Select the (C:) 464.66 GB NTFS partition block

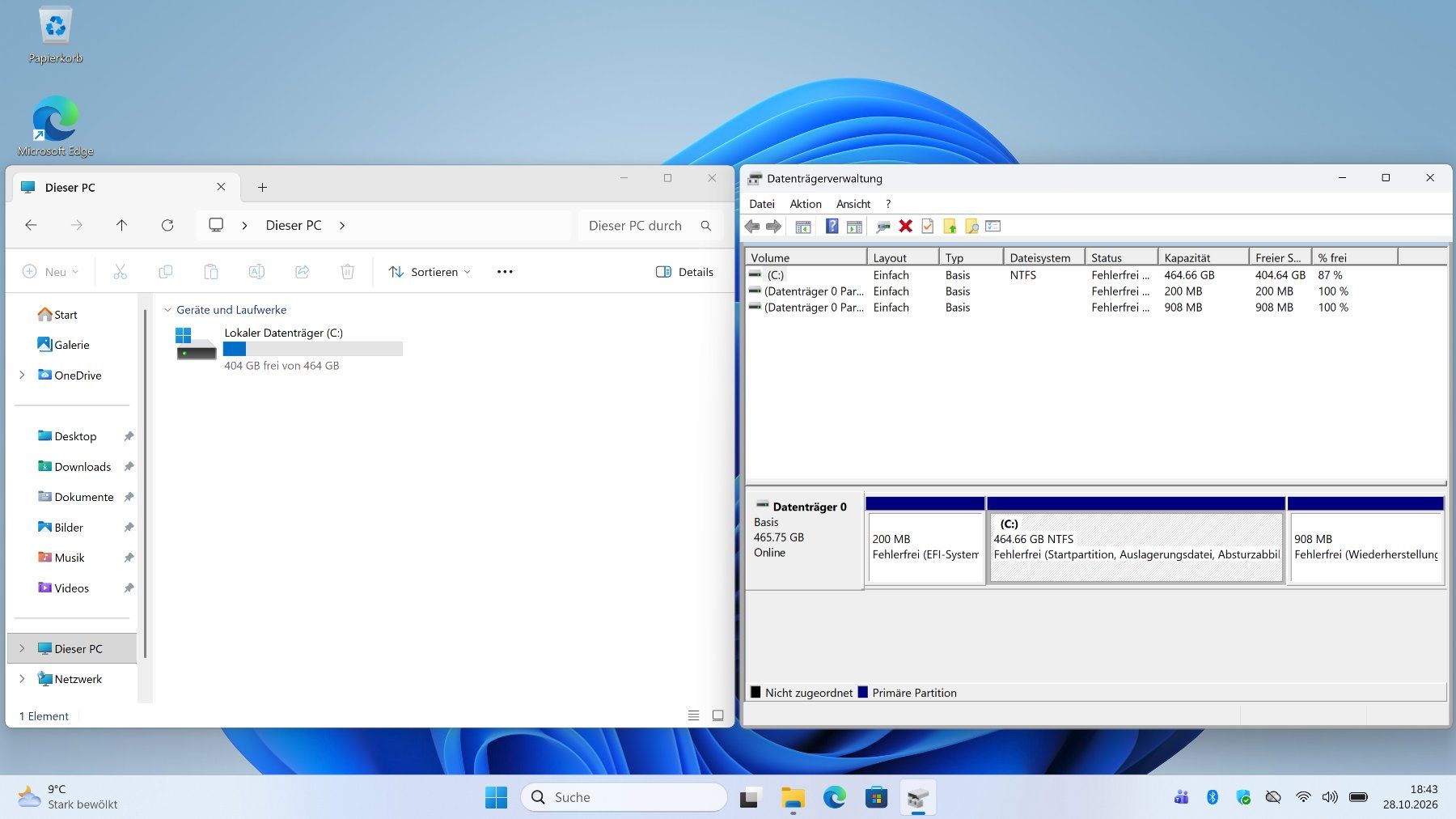tap(1136, 540)
